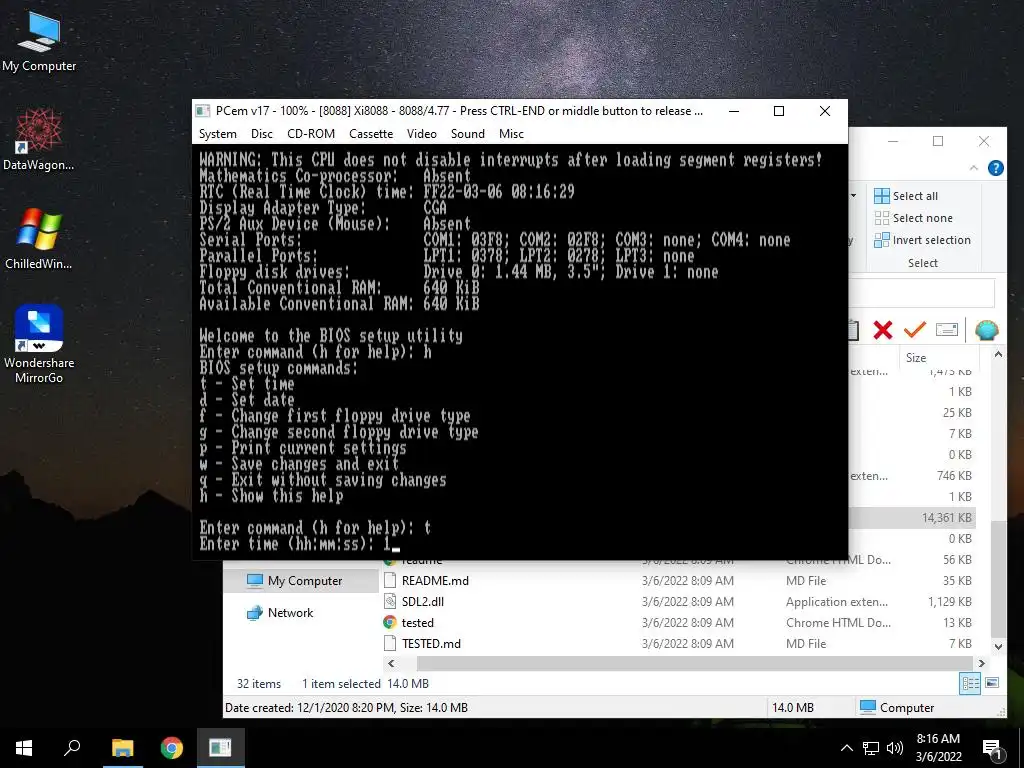Click the network tray icon
Viewport: 1024px width, 768px height.
pyautogui.click(x=871, y=748)
